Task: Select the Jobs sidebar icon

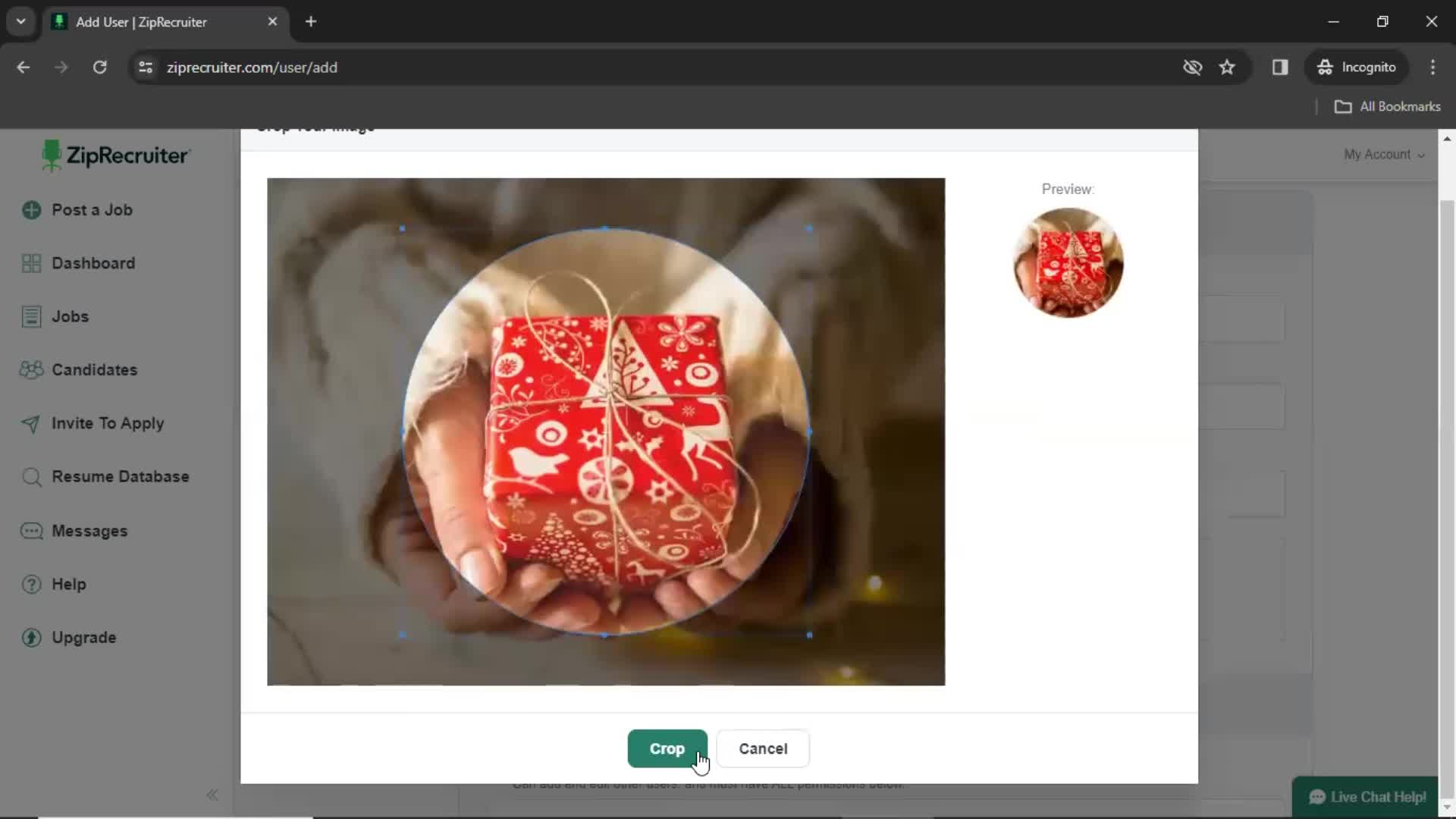Action: (x=31, y=316)
